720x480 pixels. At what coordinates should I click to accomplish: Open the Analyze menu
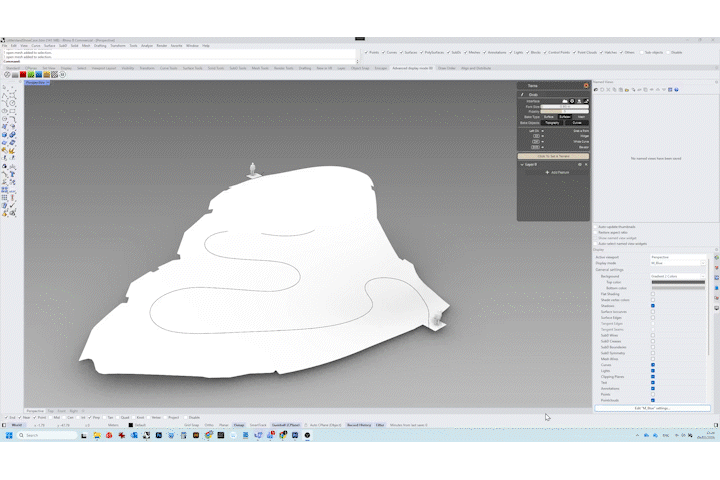(147, 46)
